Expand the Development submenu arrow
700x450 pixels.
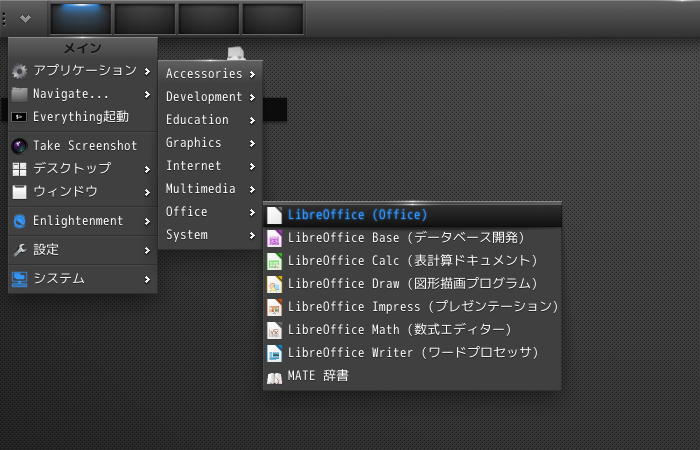tap(252, 97)
